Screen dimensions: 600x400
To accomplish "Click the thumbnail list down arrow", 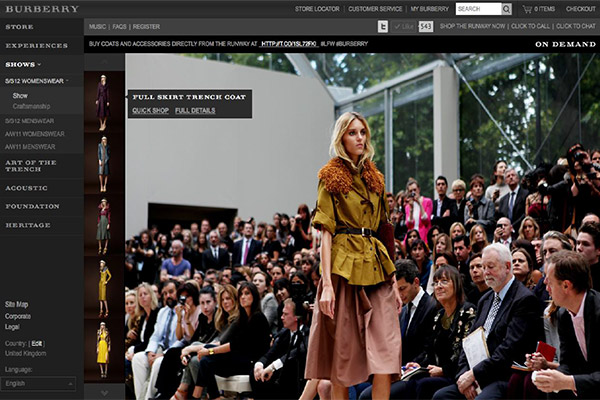I will [104, 393].
